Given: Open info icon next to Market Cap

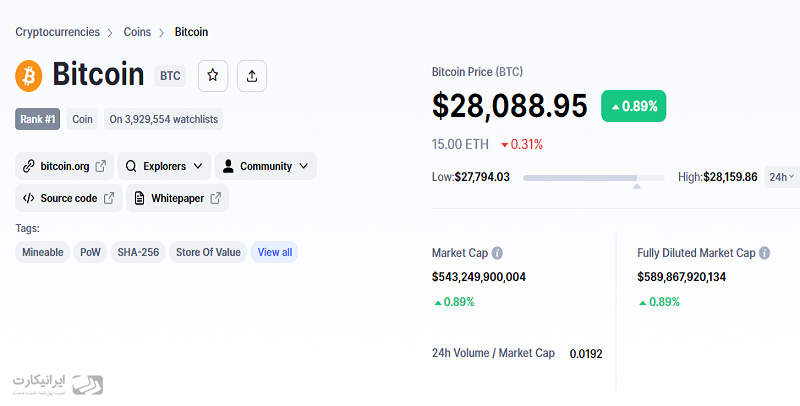Looking at the screenshot, I should coord(497,253).
